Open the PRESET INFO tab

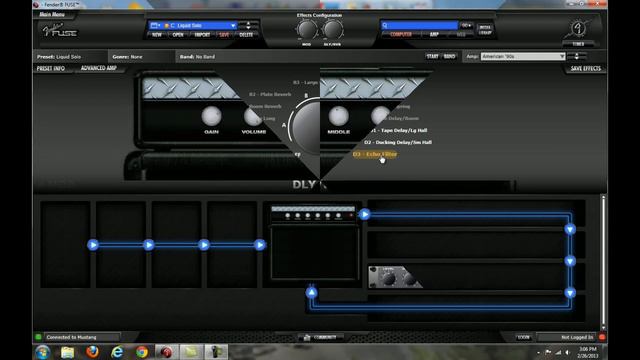pyautogui.click(x=51, y=69)
